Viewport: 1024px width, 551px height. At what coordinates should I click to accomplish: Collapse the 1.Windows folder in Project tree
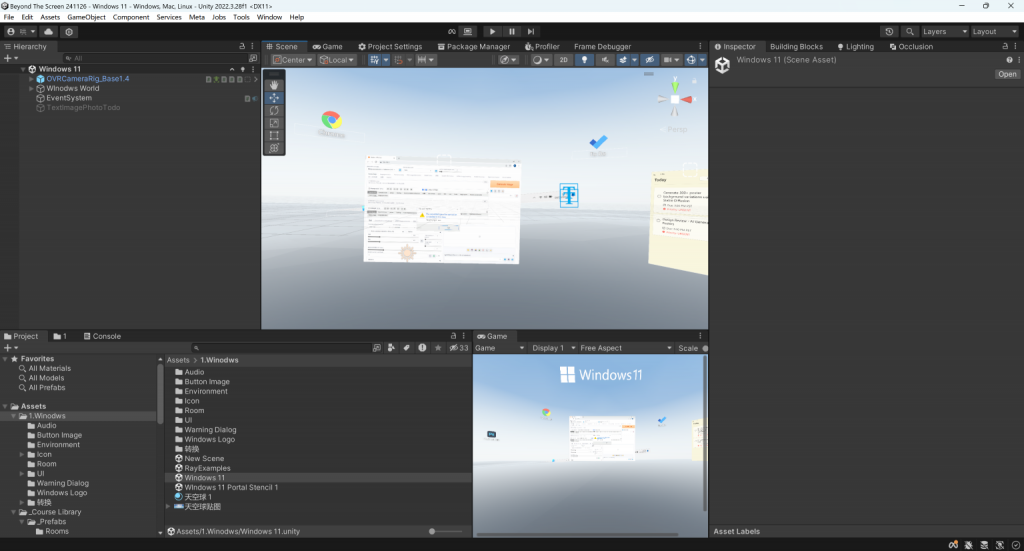[x=13, y=416]
